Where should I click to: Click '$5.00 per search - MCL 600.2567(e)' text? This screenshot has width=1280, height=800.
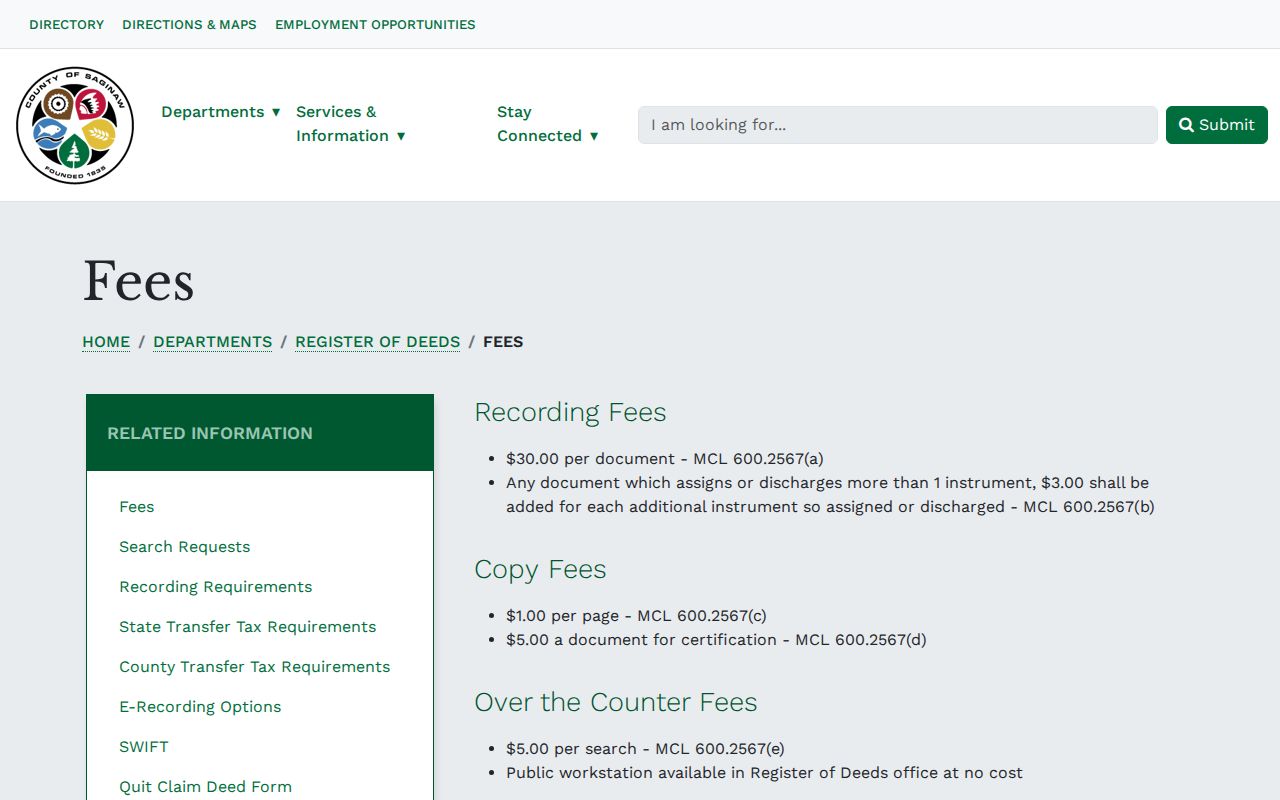[x=645, y=749]
